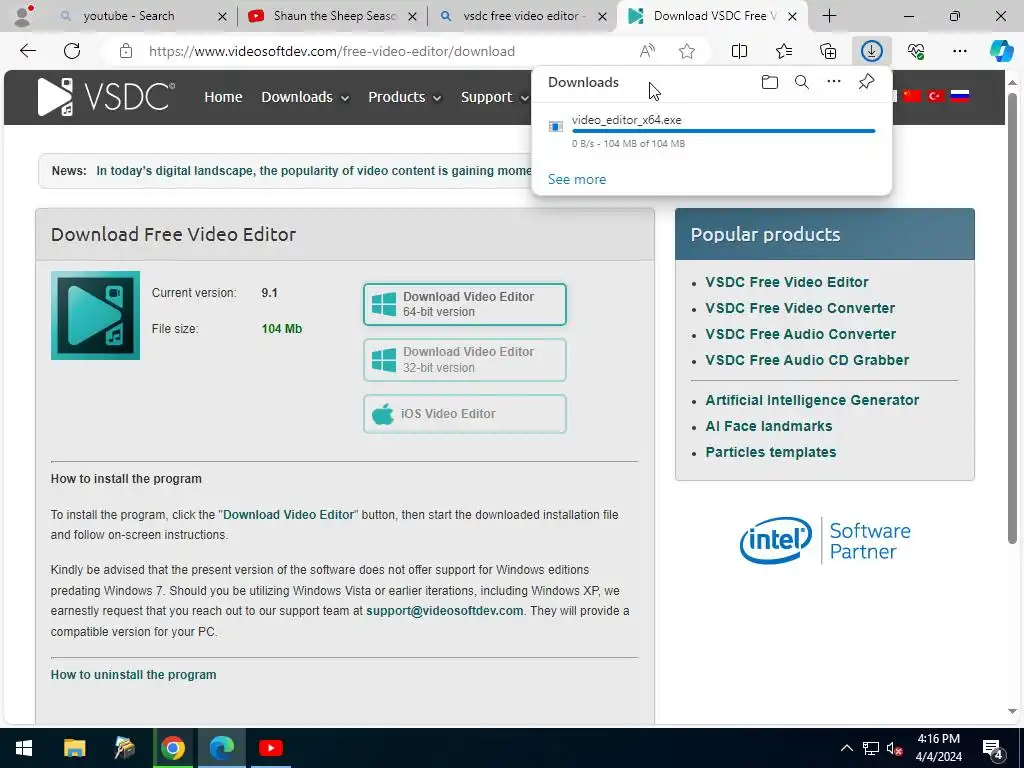The width and height of the screenshot is (1024, 768).
Task: Close the youtube - Search tab
Action: pos(222,16)
